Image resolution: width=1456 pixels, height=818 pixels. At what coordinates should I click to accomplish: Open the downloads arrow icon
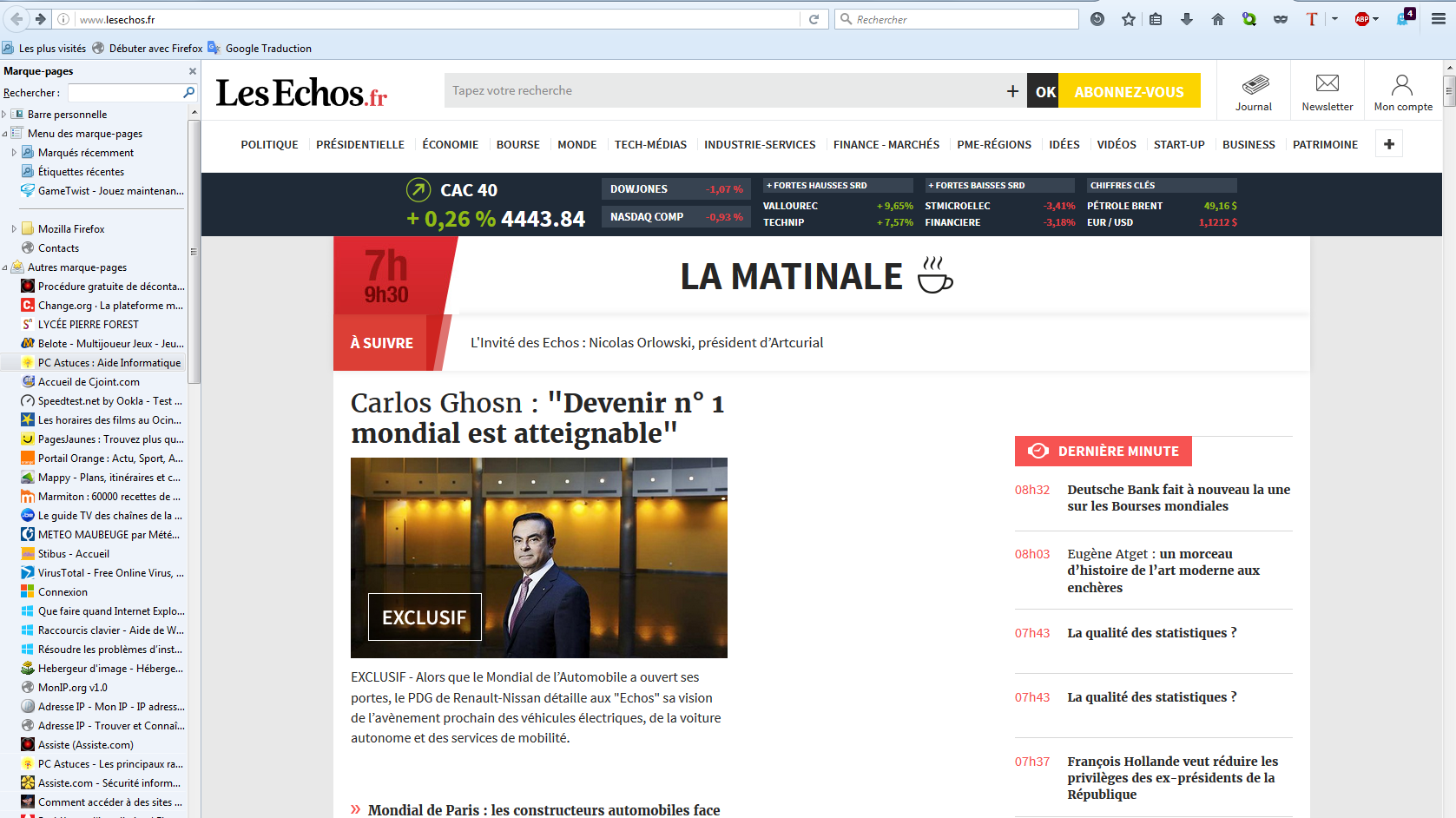pyautogui.click(x=1187, y=19)
